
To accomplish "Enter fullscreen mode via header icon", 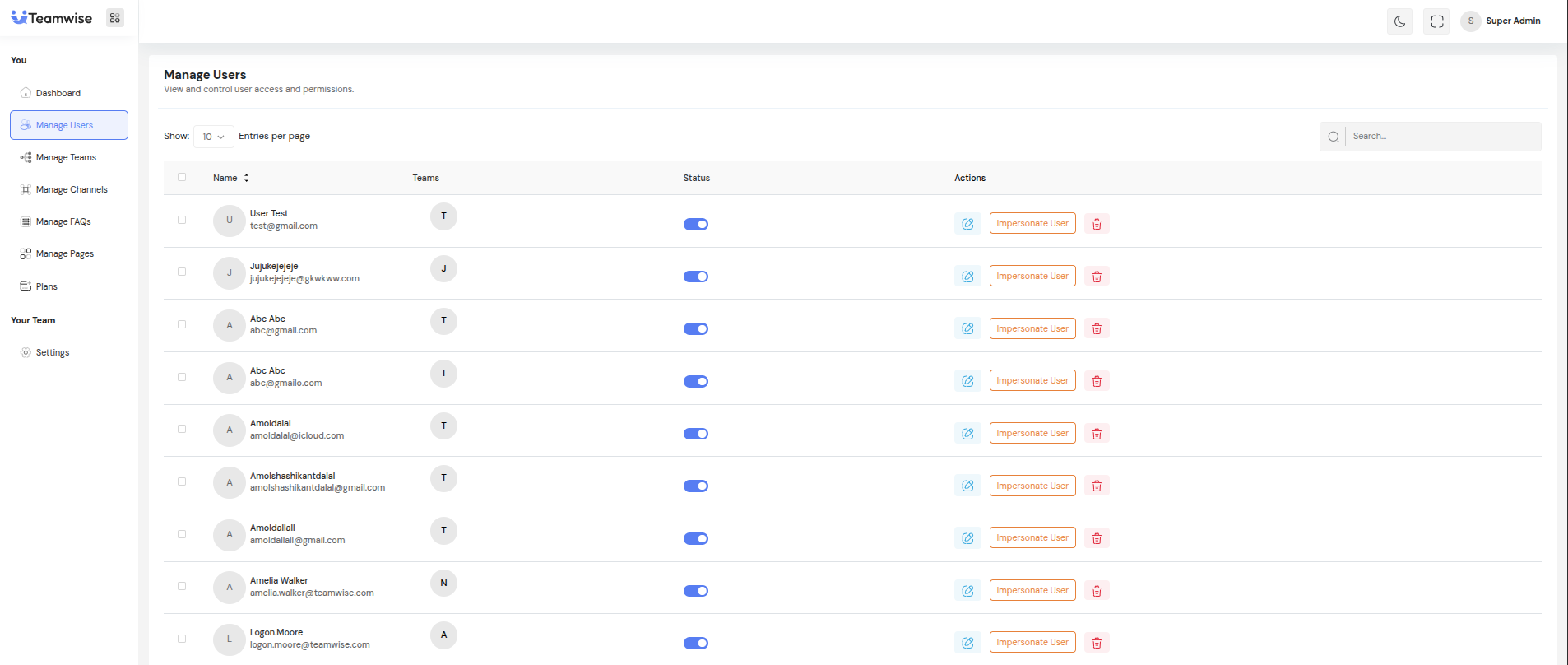I will pyautogui.click(x=1436, y=21).
